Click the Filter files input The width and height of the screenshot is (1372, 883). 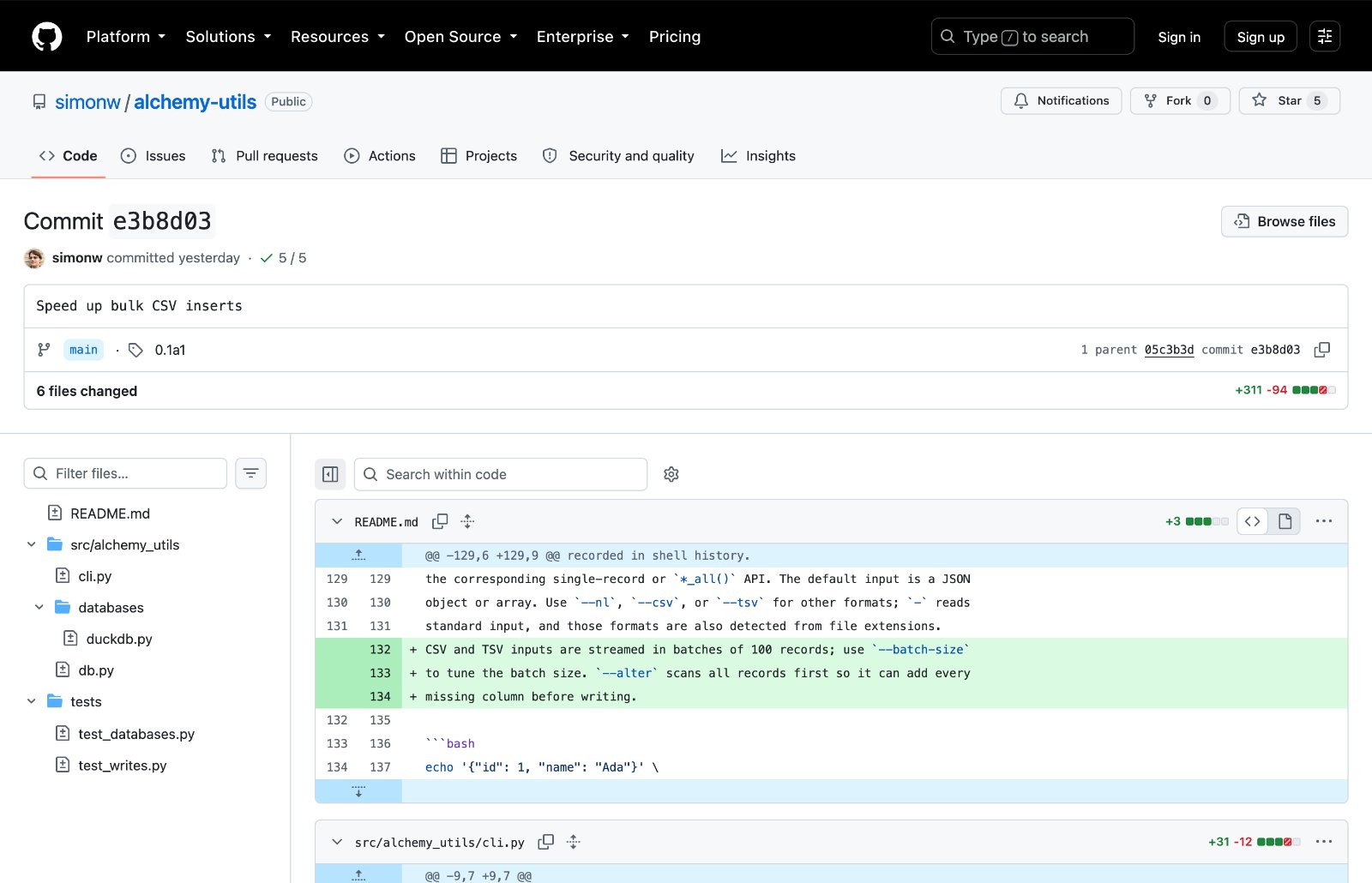tap(125, 473)
